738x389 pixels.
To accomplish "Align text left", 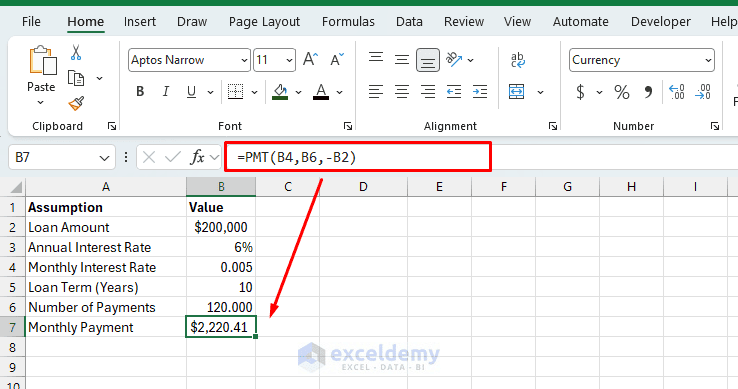I will [376, 91].
